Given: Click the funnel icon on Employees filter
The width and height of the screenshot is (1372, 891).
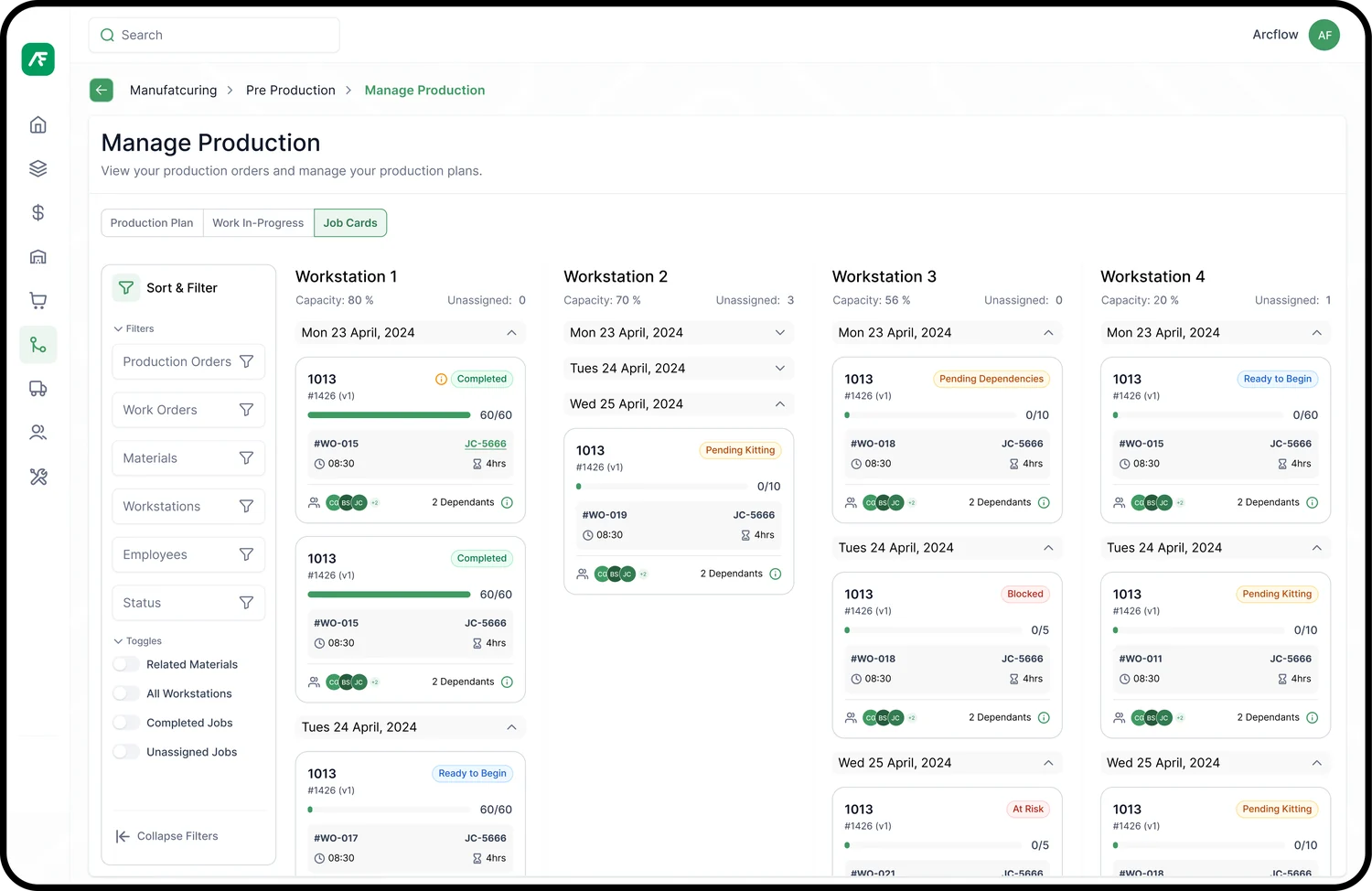Looking at the screenshot, I should click(246, 554).
